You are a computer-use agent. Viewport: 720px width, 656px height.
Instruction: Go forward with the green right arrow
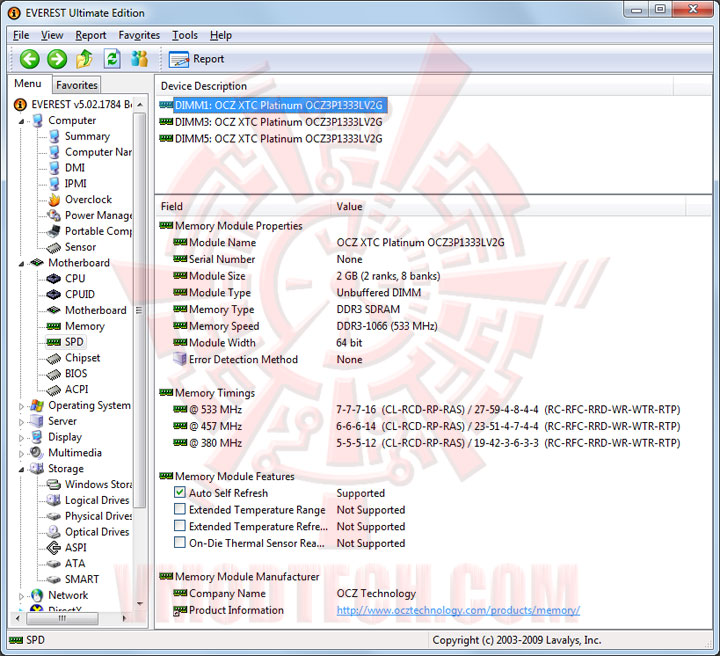coord(57,59)
